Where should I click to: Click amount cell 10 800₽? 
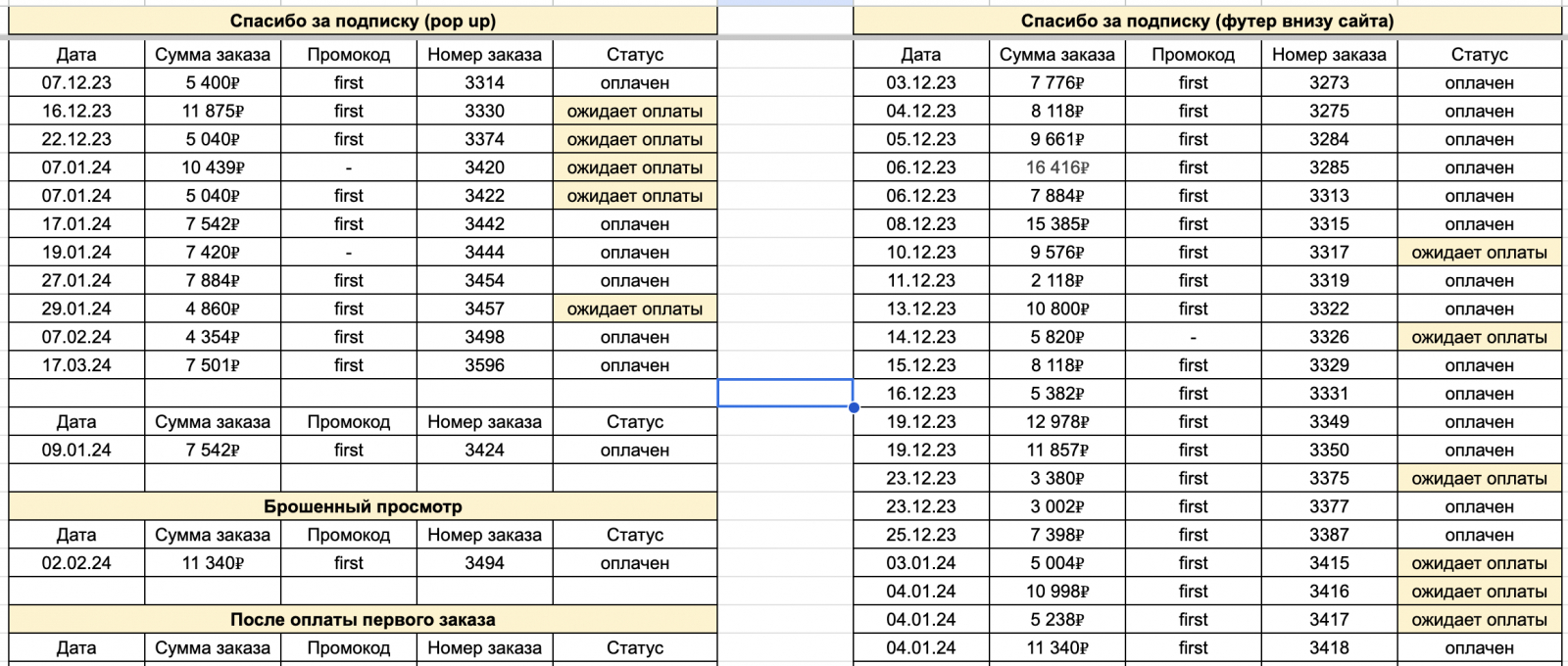click(1057, 309)
